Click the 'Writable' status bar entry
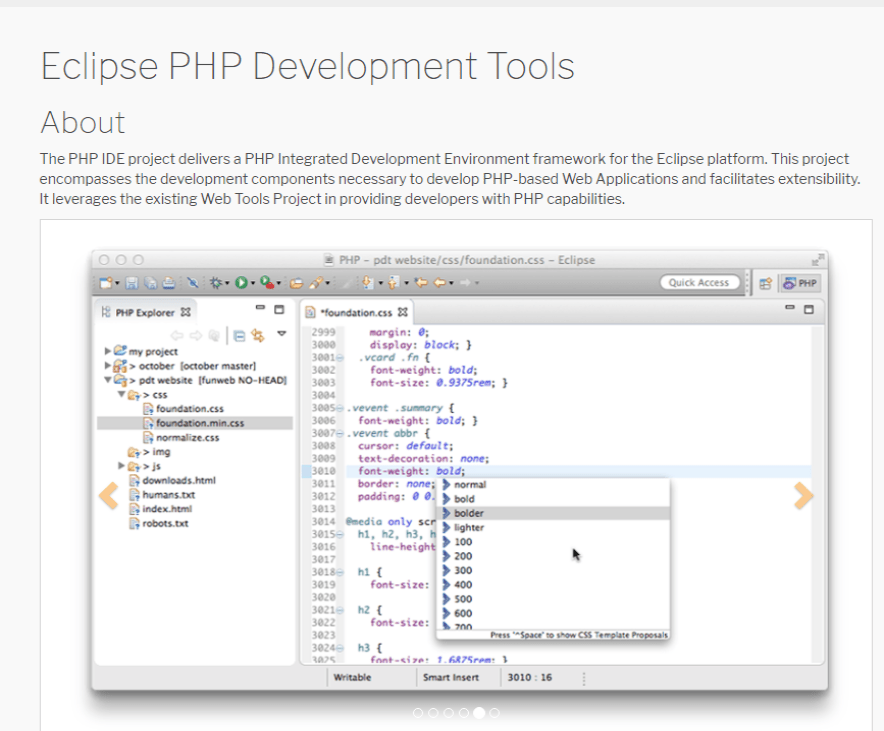 (352, 677)
